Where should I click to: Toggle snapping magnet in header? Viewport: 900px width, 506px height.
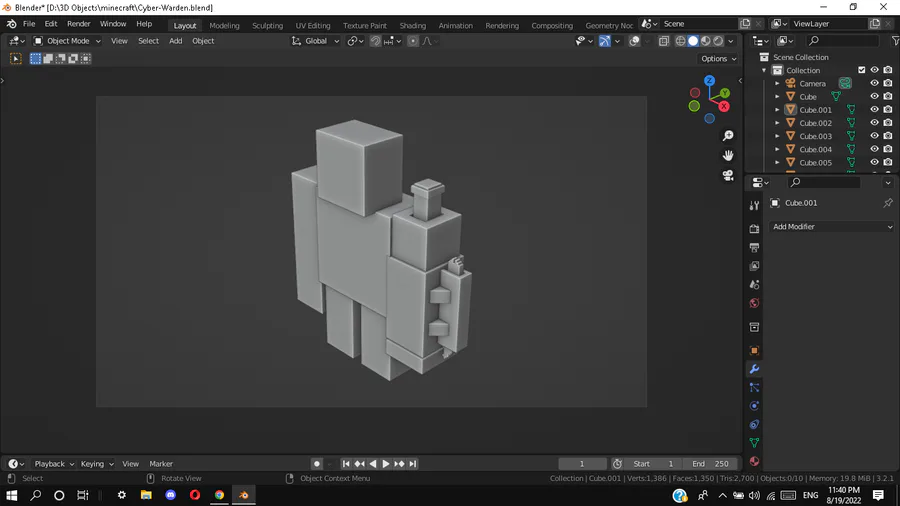375,41
